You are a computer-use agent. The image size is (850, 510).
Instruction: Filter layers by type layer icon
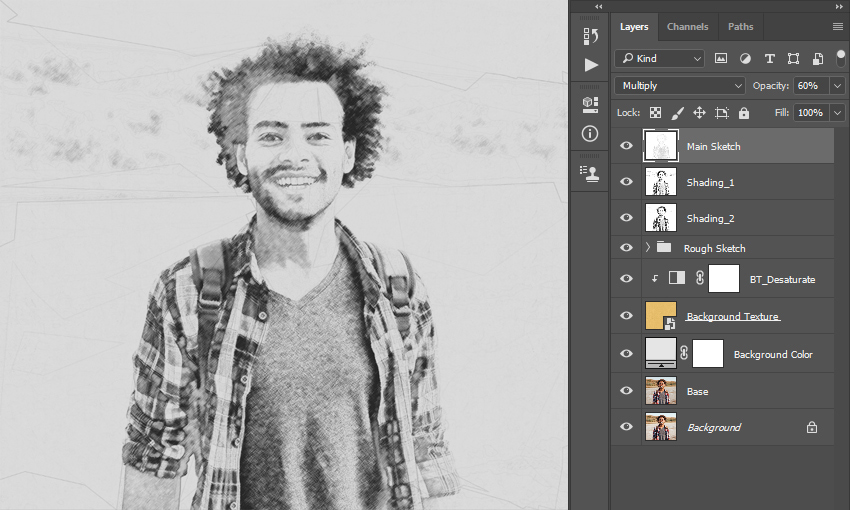point(769,59)
